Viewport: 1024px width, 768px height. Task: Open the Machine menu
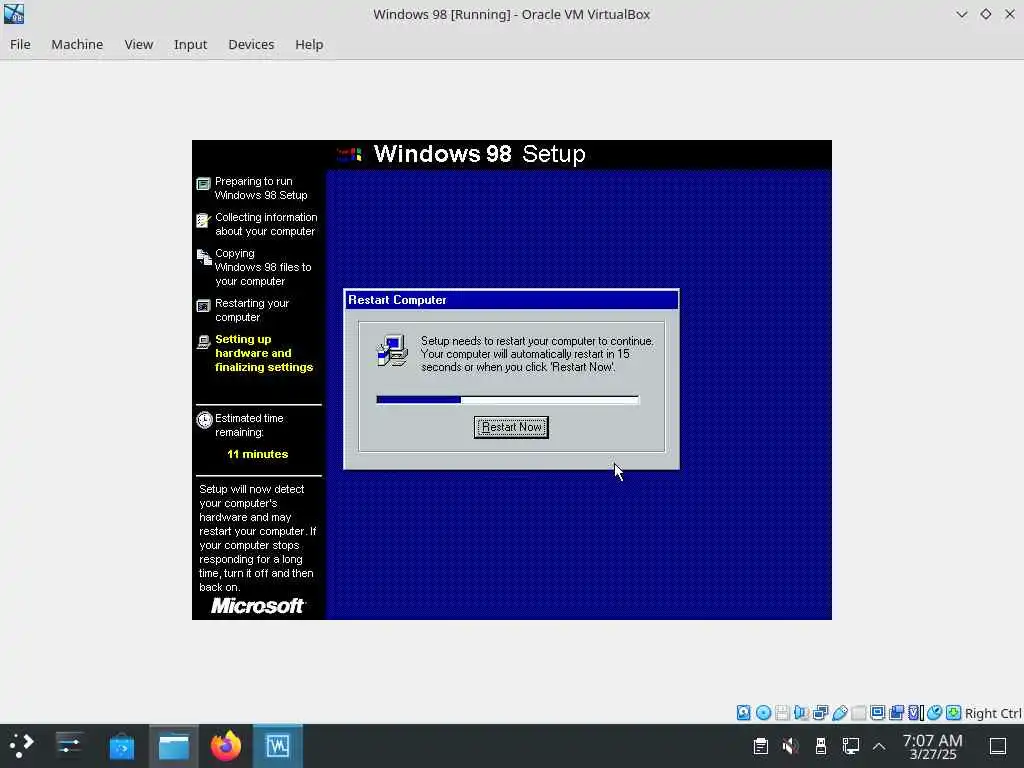coord(77,44)
